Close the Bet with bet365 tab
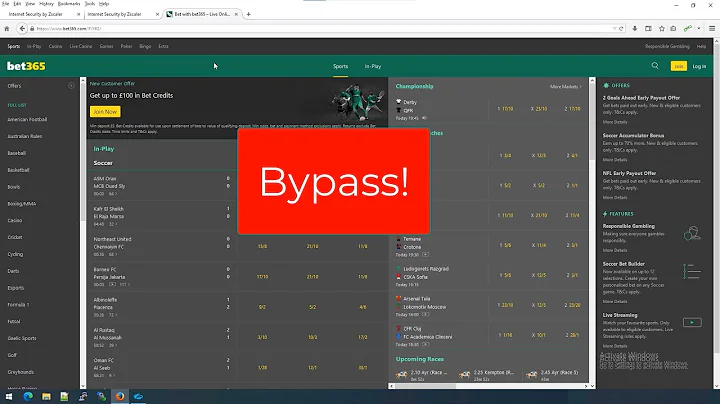Viewport: 720px width, 404px height. point(236,14)
